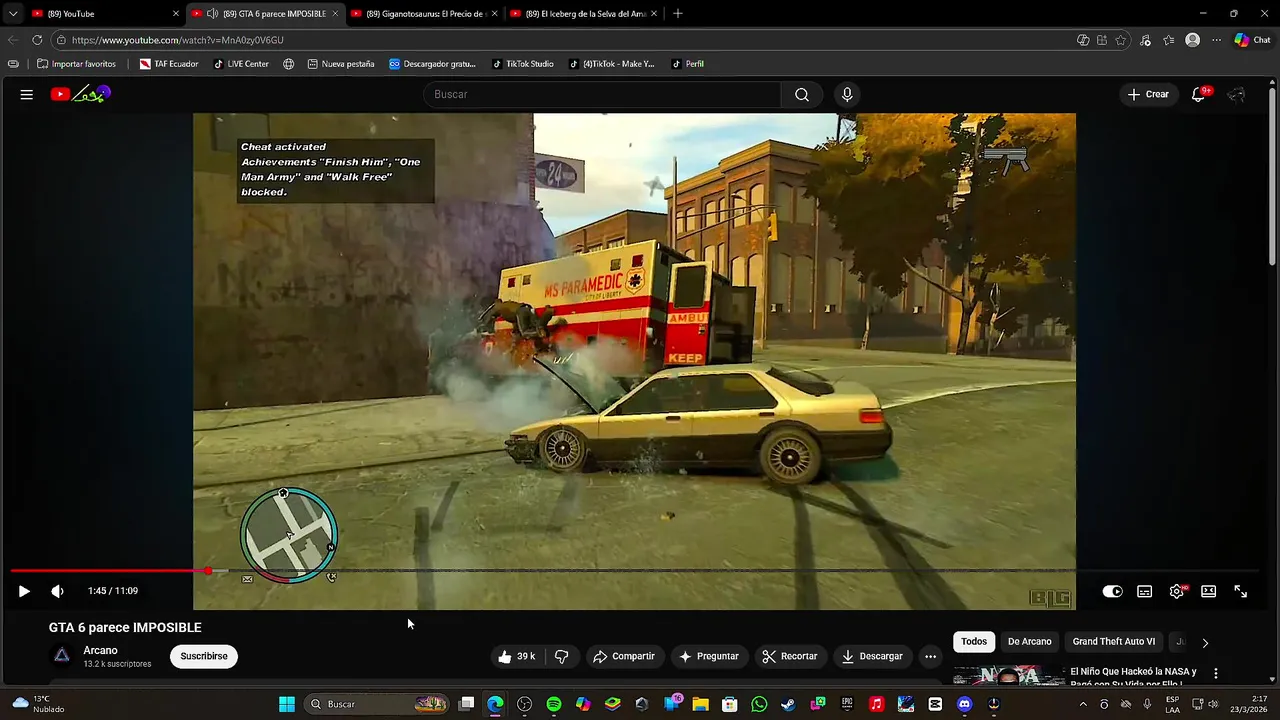This screenshot has width=1280, height=720.
Task: Open the Arcano channel name link
Action: coord(100,650)
